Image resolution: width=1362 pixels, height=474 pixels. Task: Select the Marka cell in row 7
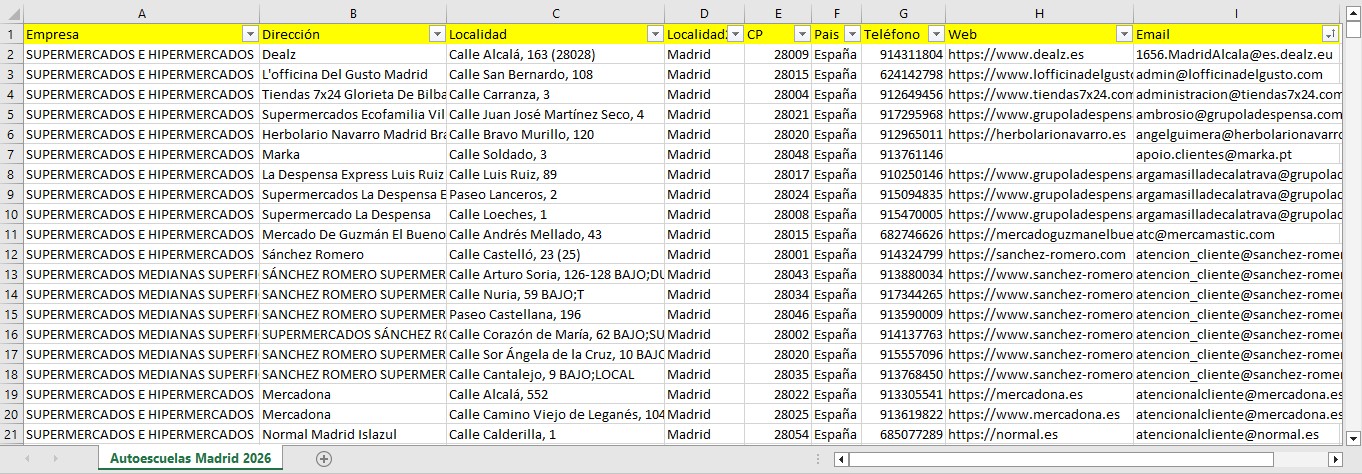[353, 154]
